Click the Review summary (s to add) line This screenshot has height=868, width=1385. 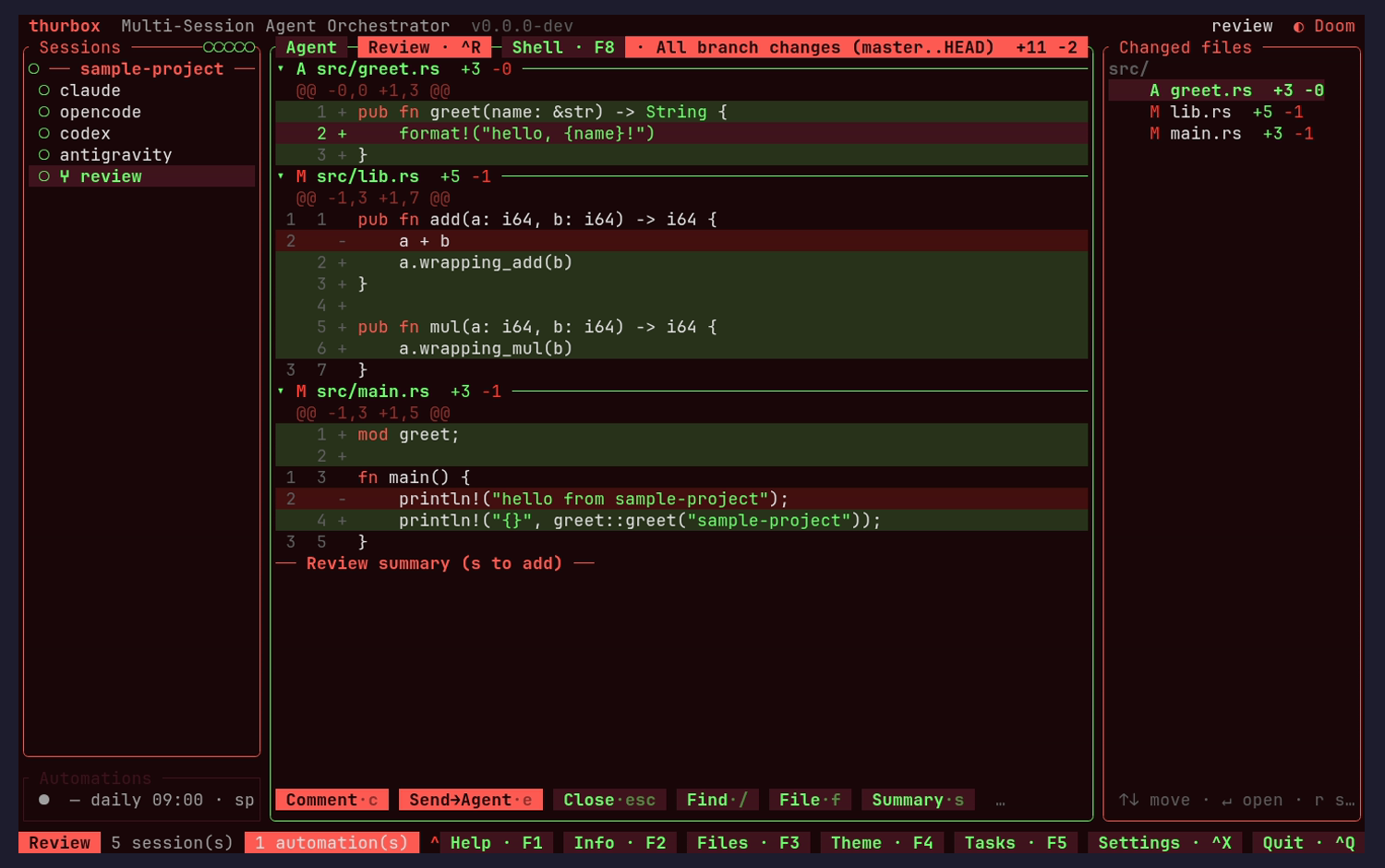pos(434,563)
